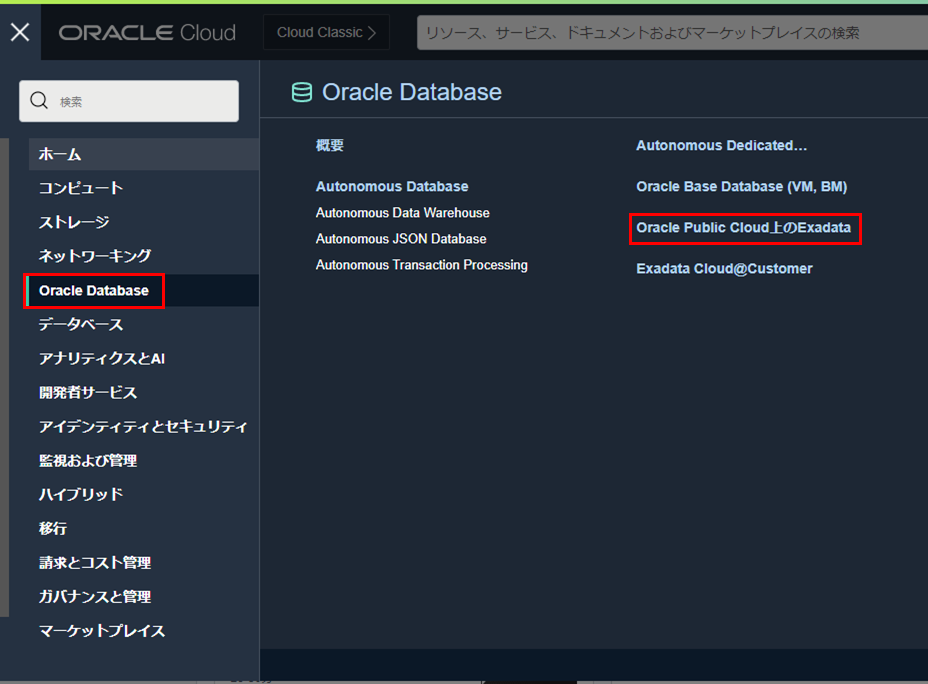Open アナリティクスとAI menu category

point(101,358)
